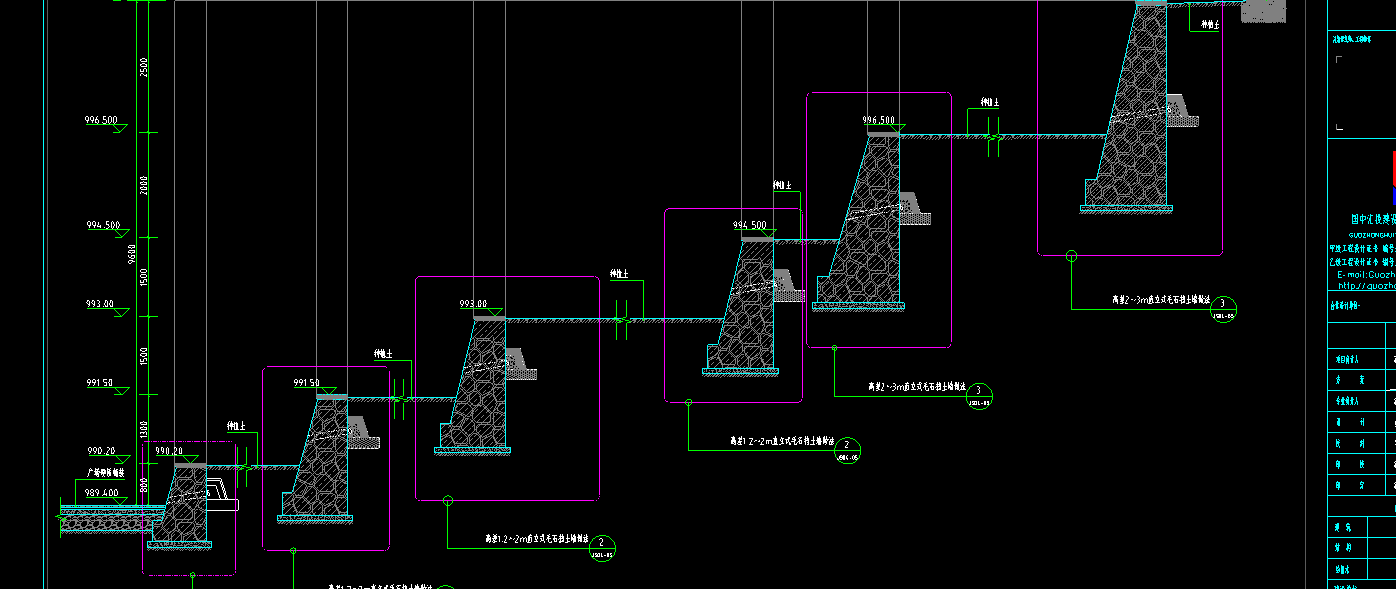Click the E-mail line in the title block
The width and height of the screenshot is (1396, 589).
pos(1366,273)
